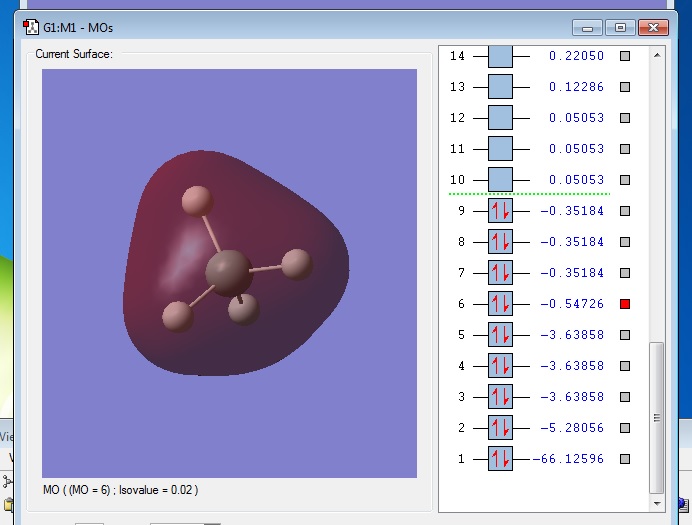The height and width of the screenshot is (525, 692).
Task: Click energy value -0.54726
Action: pos(572,304)
